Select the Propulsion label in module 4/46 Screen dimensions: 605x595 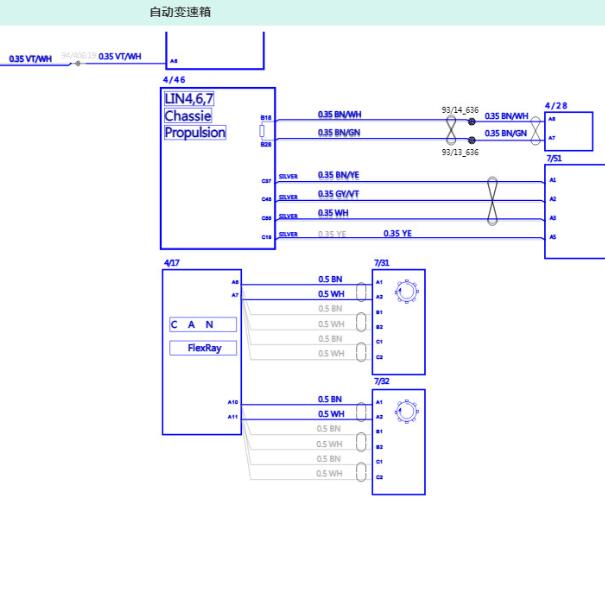click(x=195, y=132)
